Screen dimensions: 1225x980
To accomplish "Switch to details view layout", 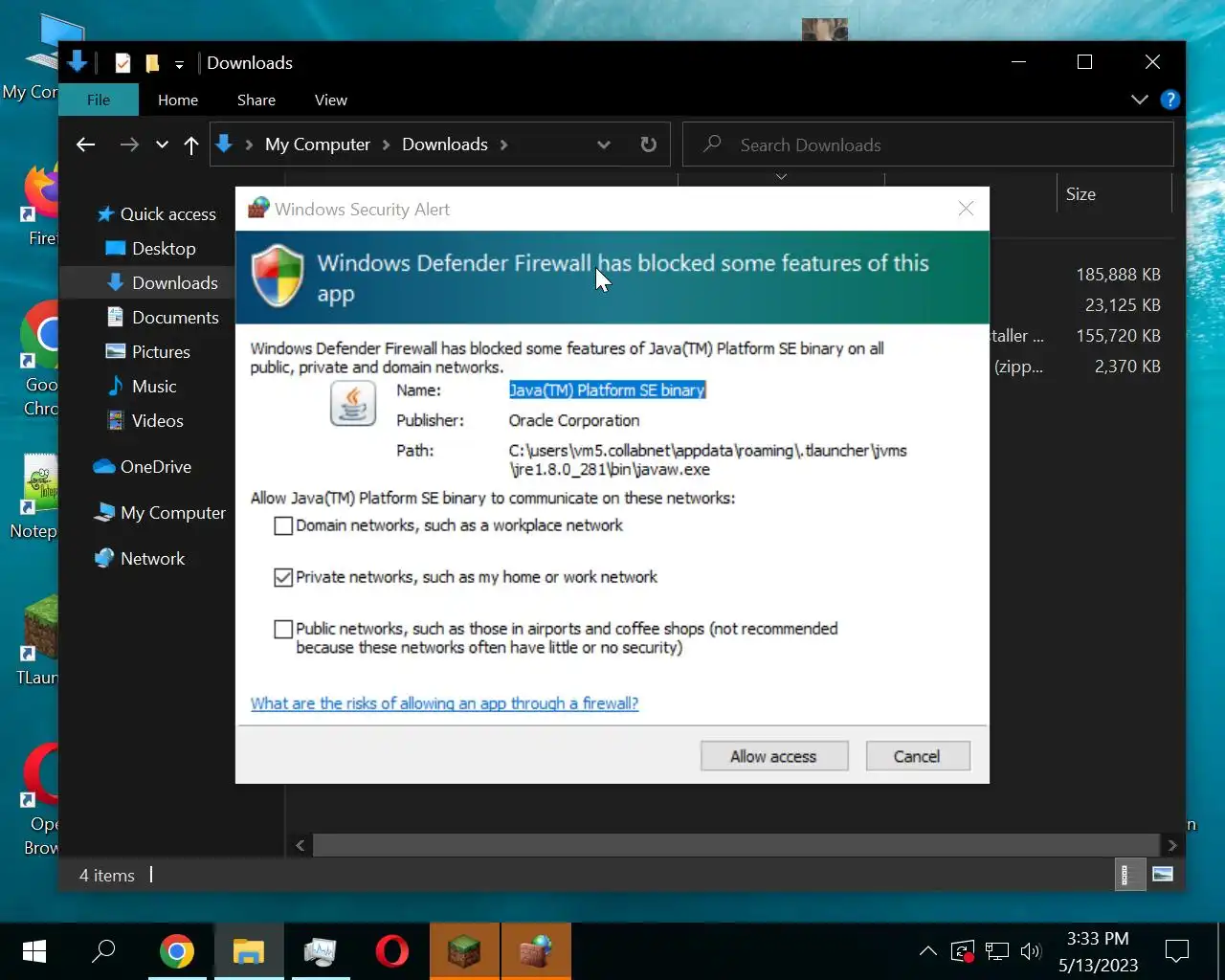I will [x=1129, y=875].
